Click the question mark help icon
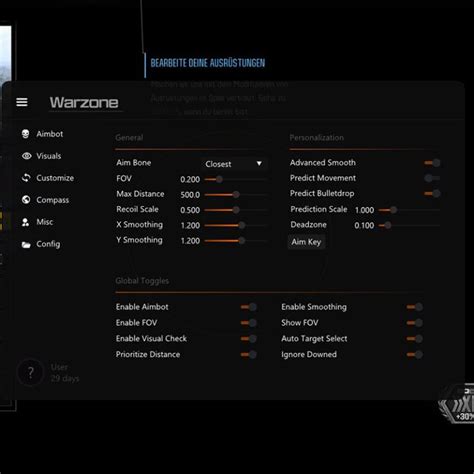474x474 pixels. point(30,372)
